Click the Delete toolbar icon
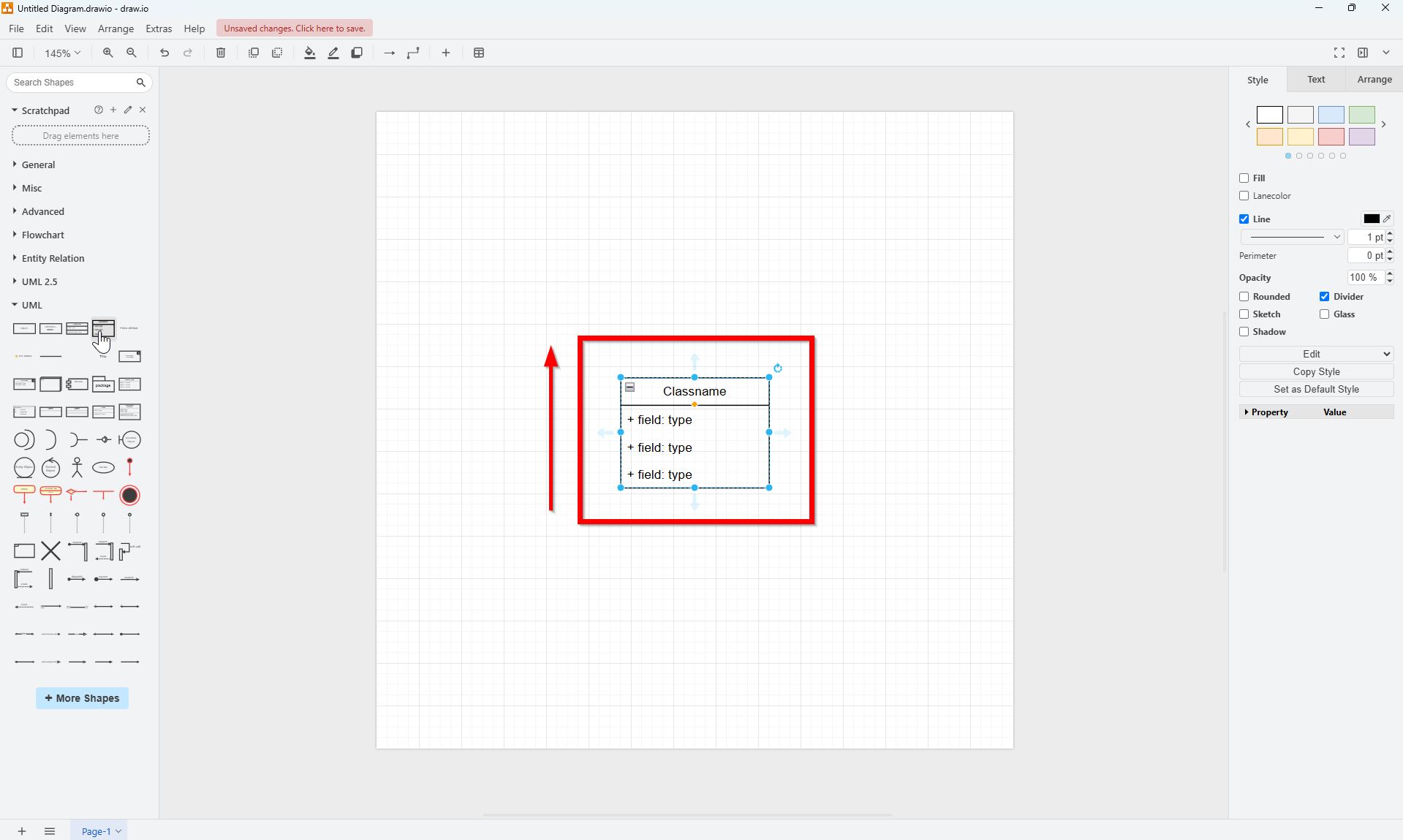The width and height of the screenshot is (1403, 840). tap(220, 53)
